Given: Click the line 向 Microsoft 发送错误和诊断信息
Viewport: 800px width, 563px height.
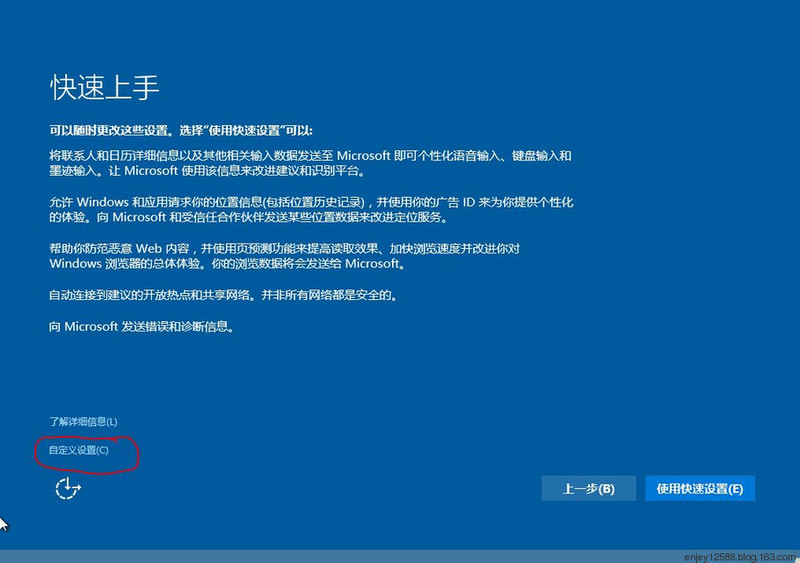Looking at the screenshot, I should pos(142,327).
